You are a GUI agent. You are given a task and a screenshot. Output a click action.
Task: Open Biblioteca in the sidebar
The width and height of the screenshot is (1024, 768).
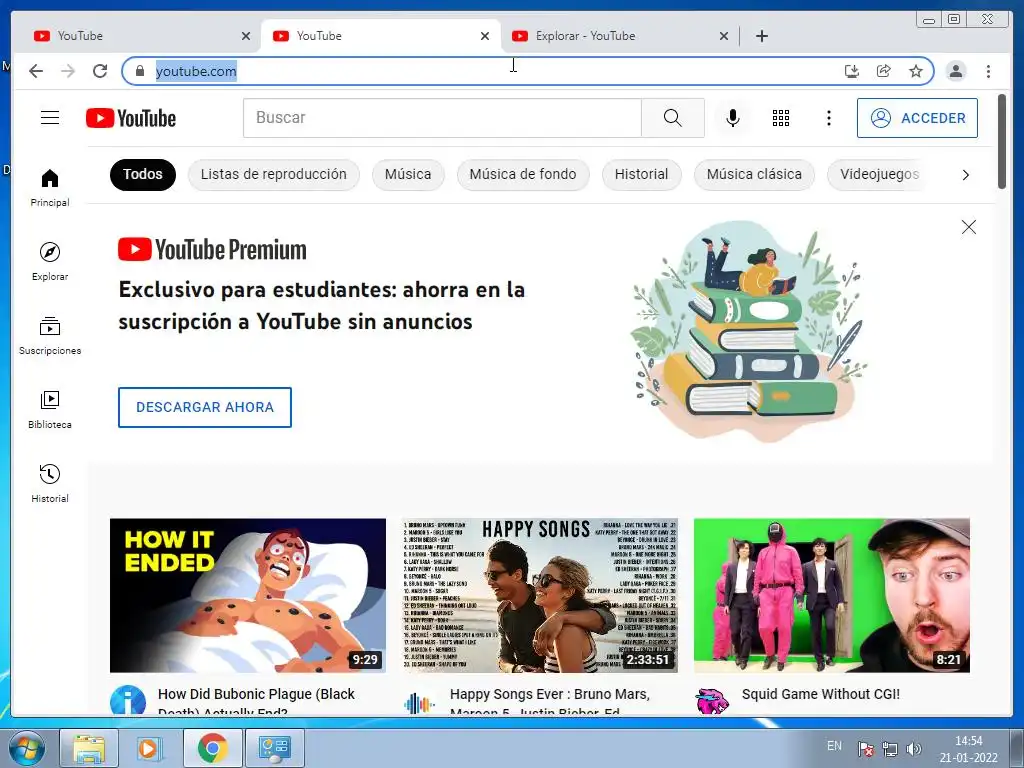pos(50,409)
